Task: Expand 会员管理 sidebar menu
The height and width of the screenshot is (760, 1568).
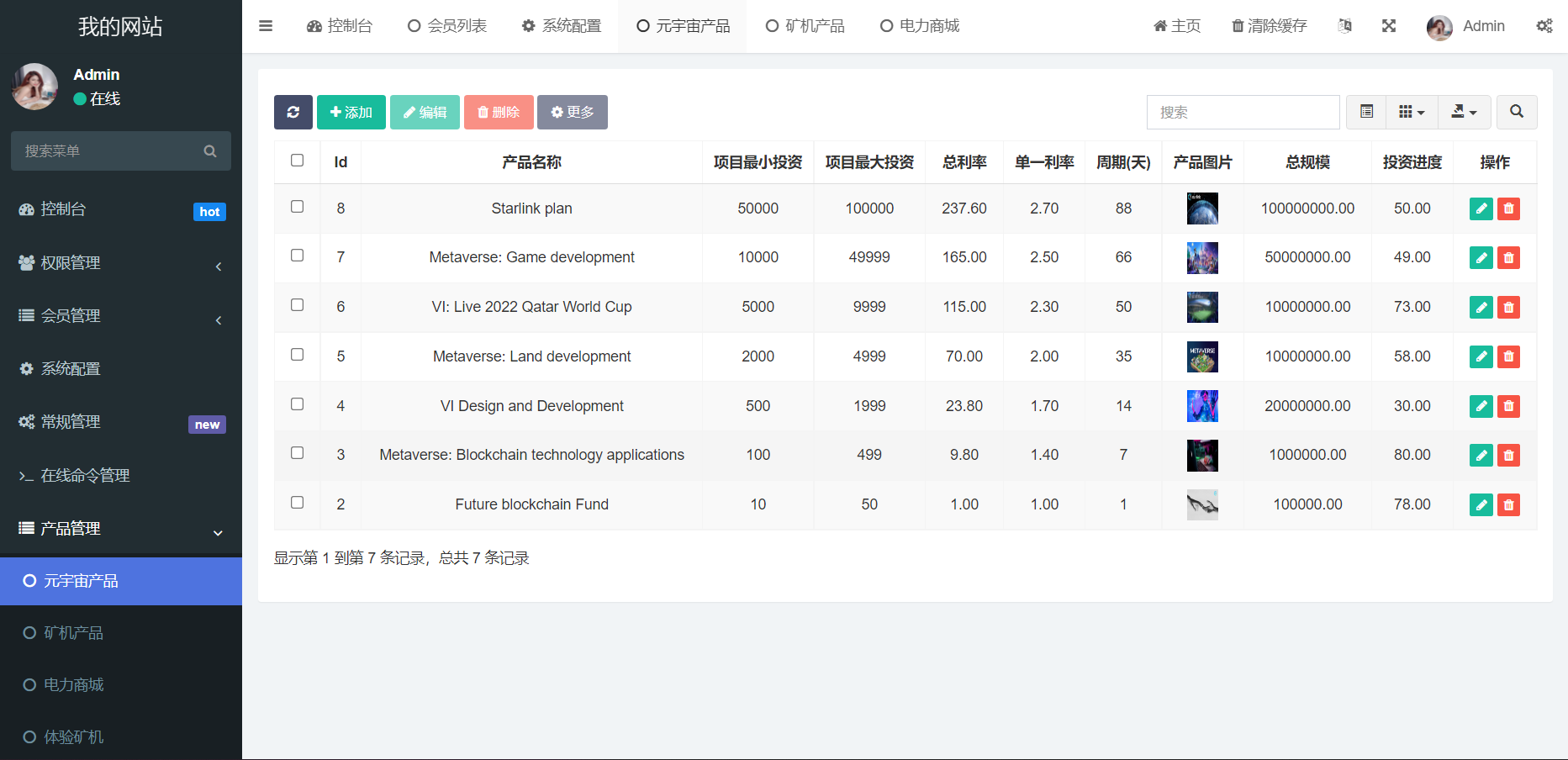Action: [121, 316]
